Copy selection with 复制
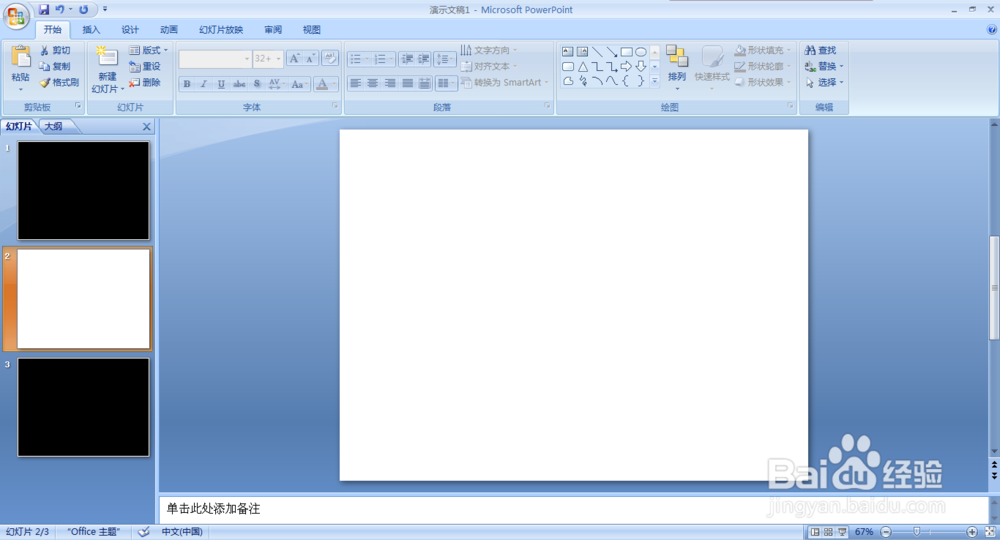The width and height of the screenshot is (1000, 540). [x=55, y=66]
